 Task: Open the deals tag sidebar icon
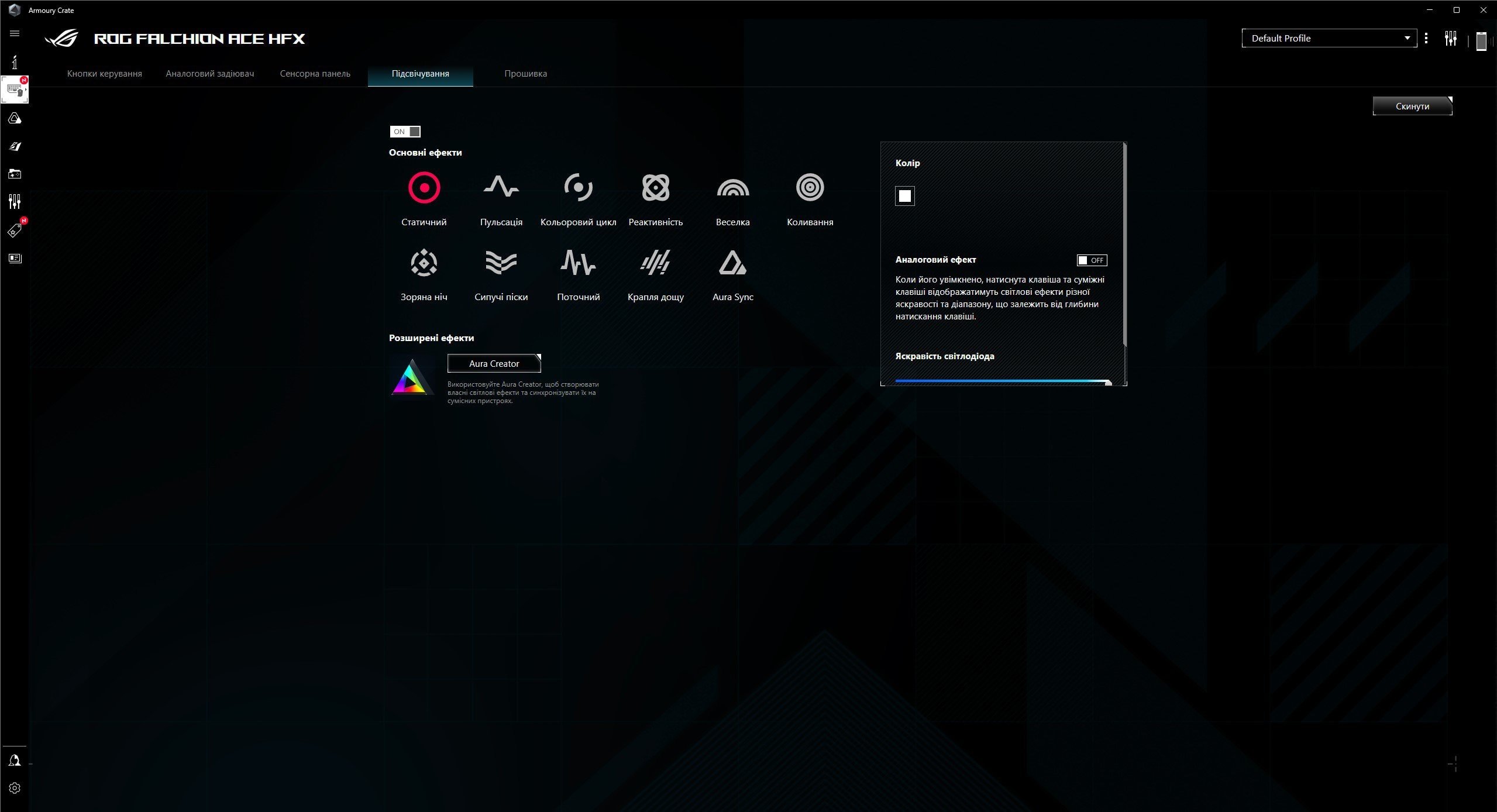coord(15,230)
